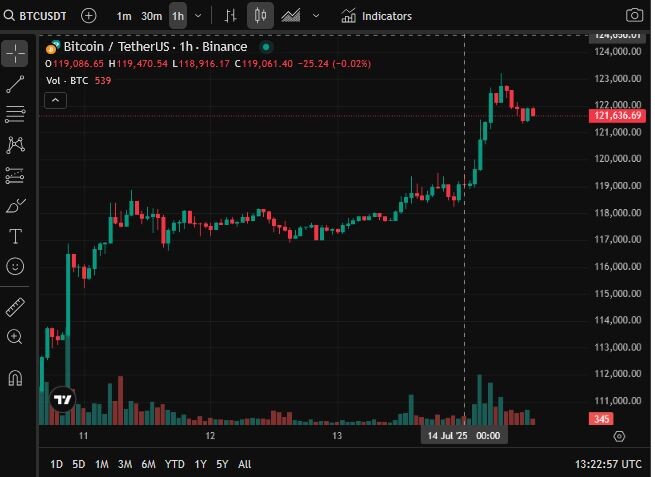Screen dimensions: 655x477
Task: Take a chart snapshot with camera icon
Action: pos(634,15)
